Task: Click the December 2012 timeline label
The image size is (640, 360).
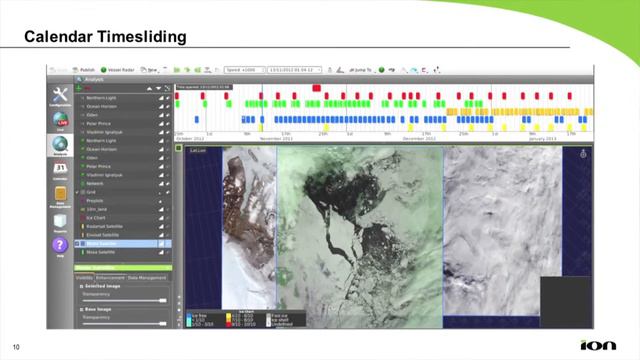Action: click(x=419, y=139)
